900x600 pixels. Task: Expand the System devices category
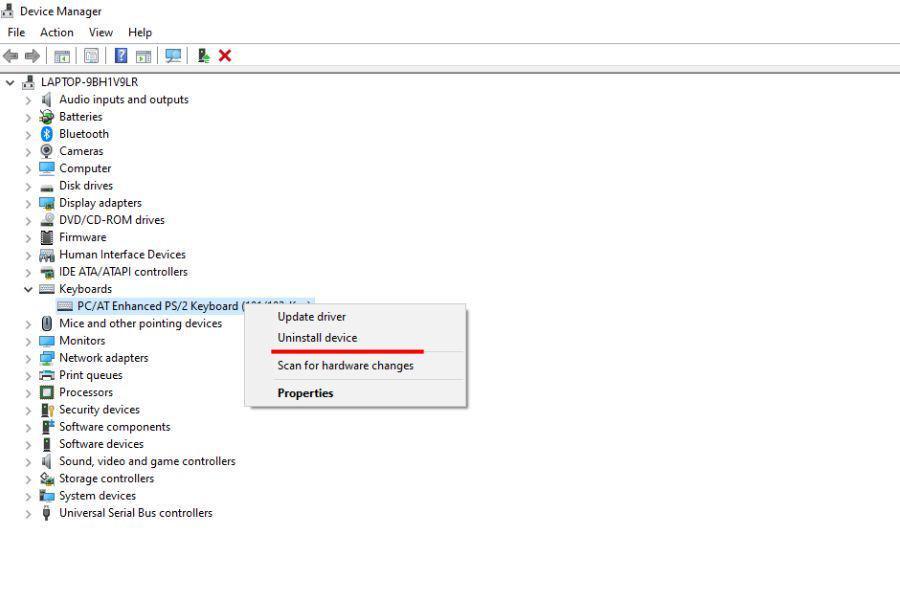tap(28, 496)
